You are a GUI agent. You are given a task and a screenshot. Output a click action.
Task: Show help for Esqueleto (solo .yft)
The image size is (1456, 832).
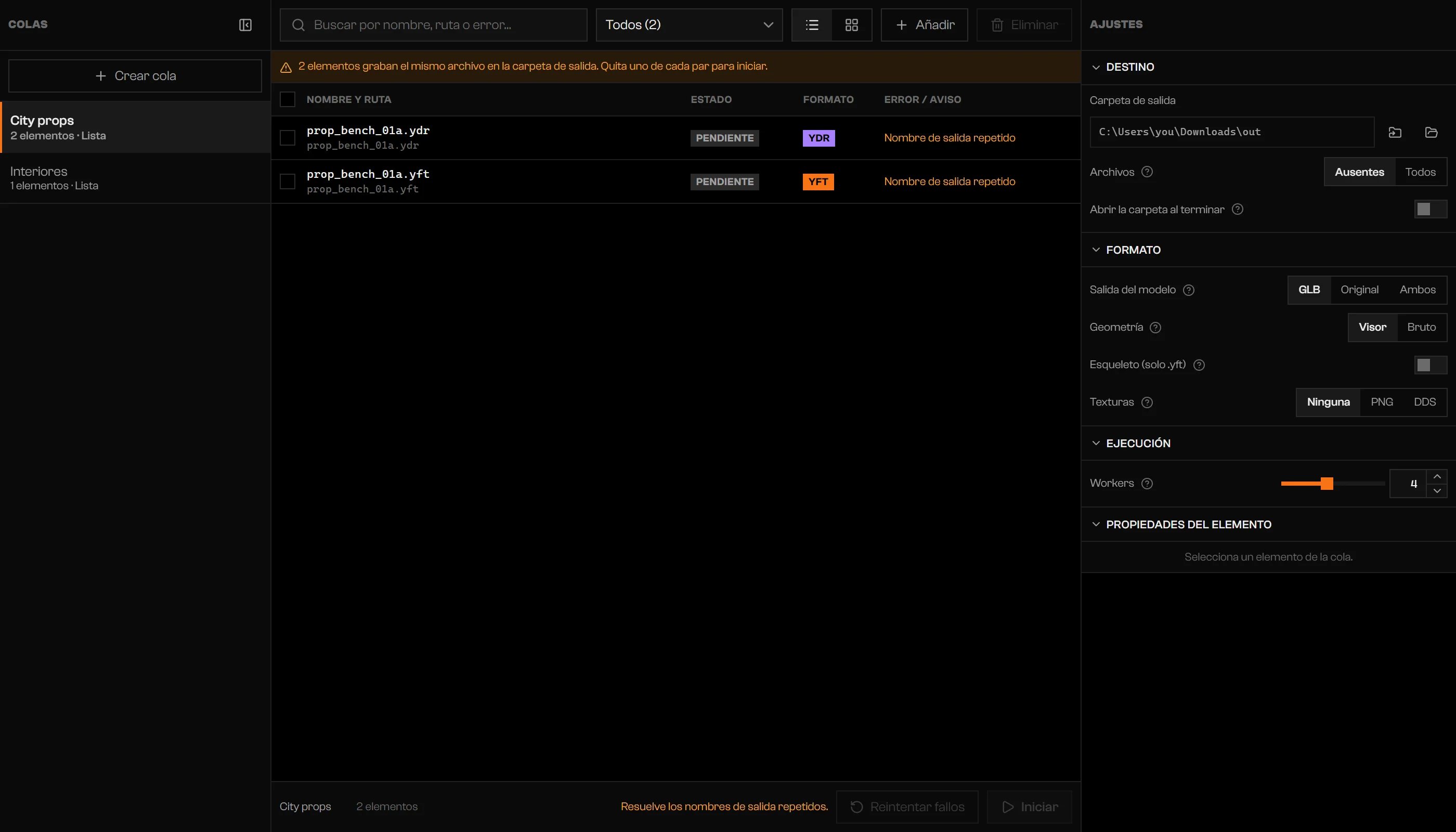(x=1200, y=365)
